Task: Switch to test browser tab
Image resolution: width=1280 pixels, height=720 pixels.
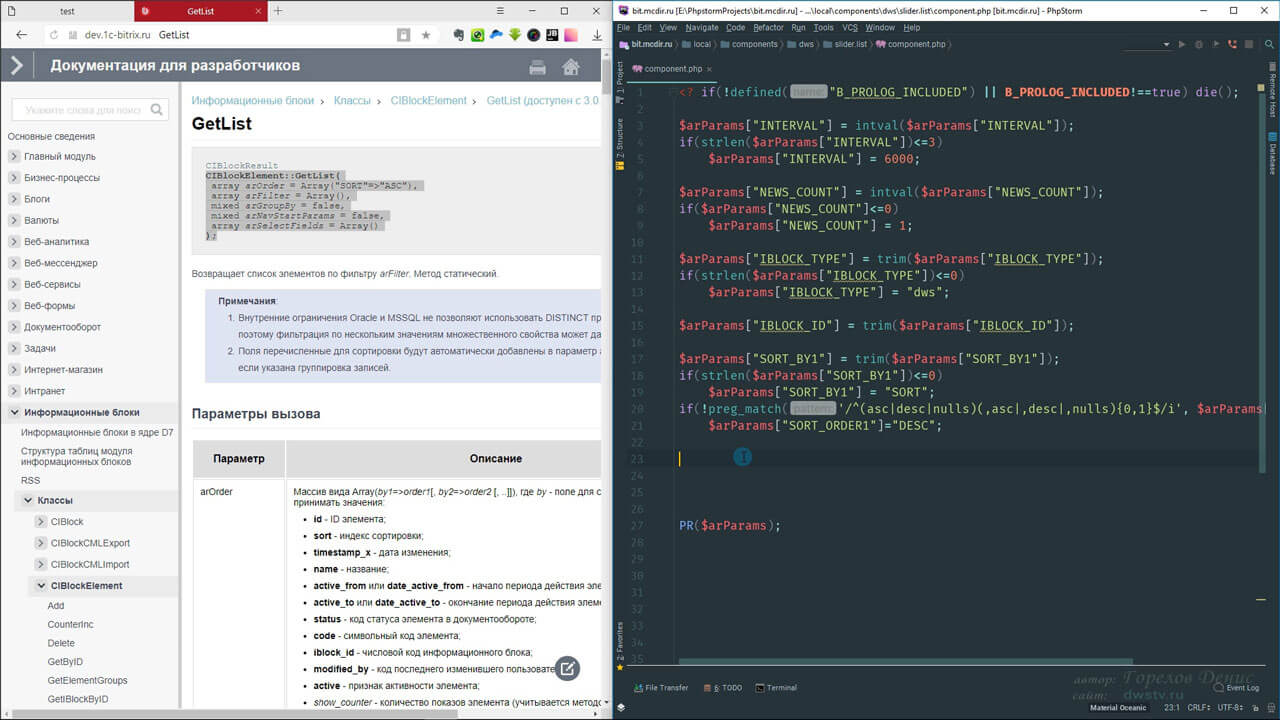Action: point(67,11)
